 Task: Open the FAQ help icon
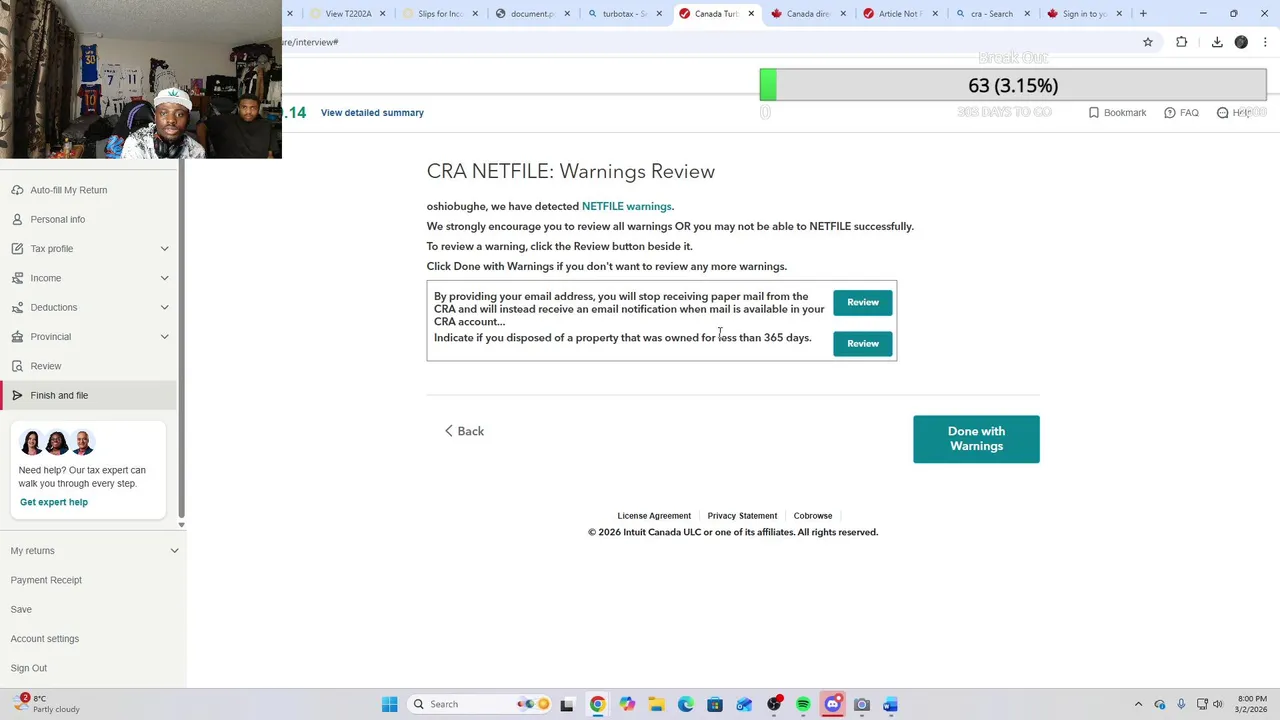coord(1170,113)
